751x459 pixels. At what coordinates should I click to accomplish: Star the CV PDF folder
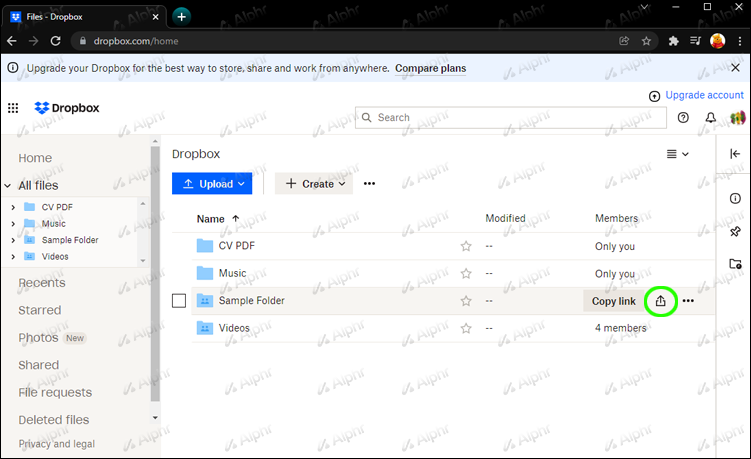[466, 246]
